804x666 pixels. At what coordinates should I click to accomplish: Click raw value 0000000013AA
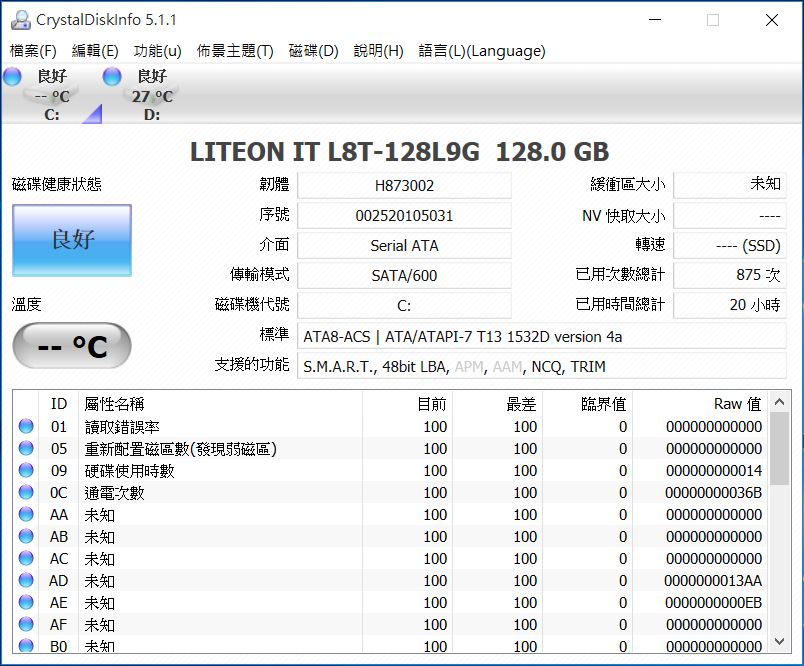713,581
